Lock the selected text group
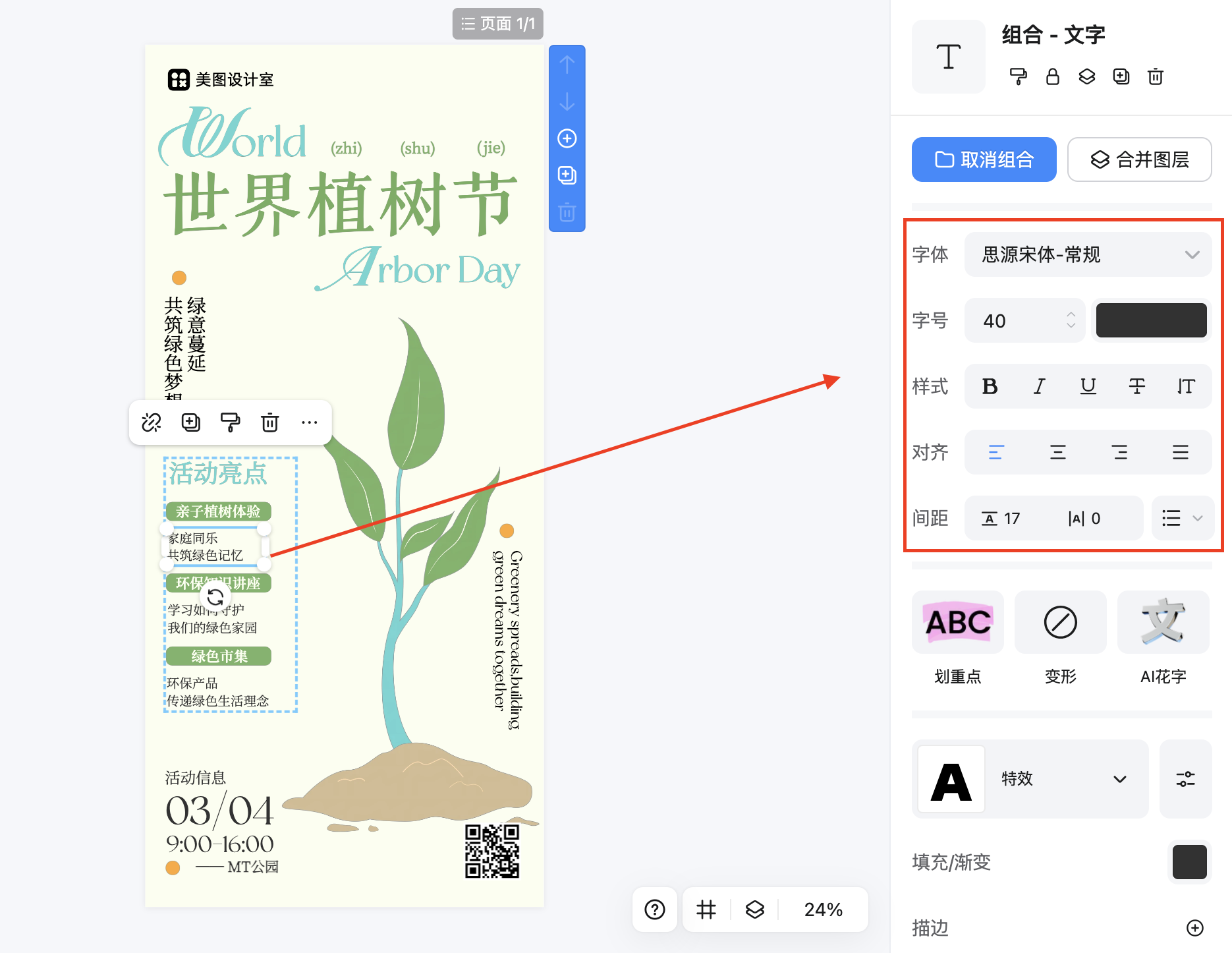 (1052, 76)
